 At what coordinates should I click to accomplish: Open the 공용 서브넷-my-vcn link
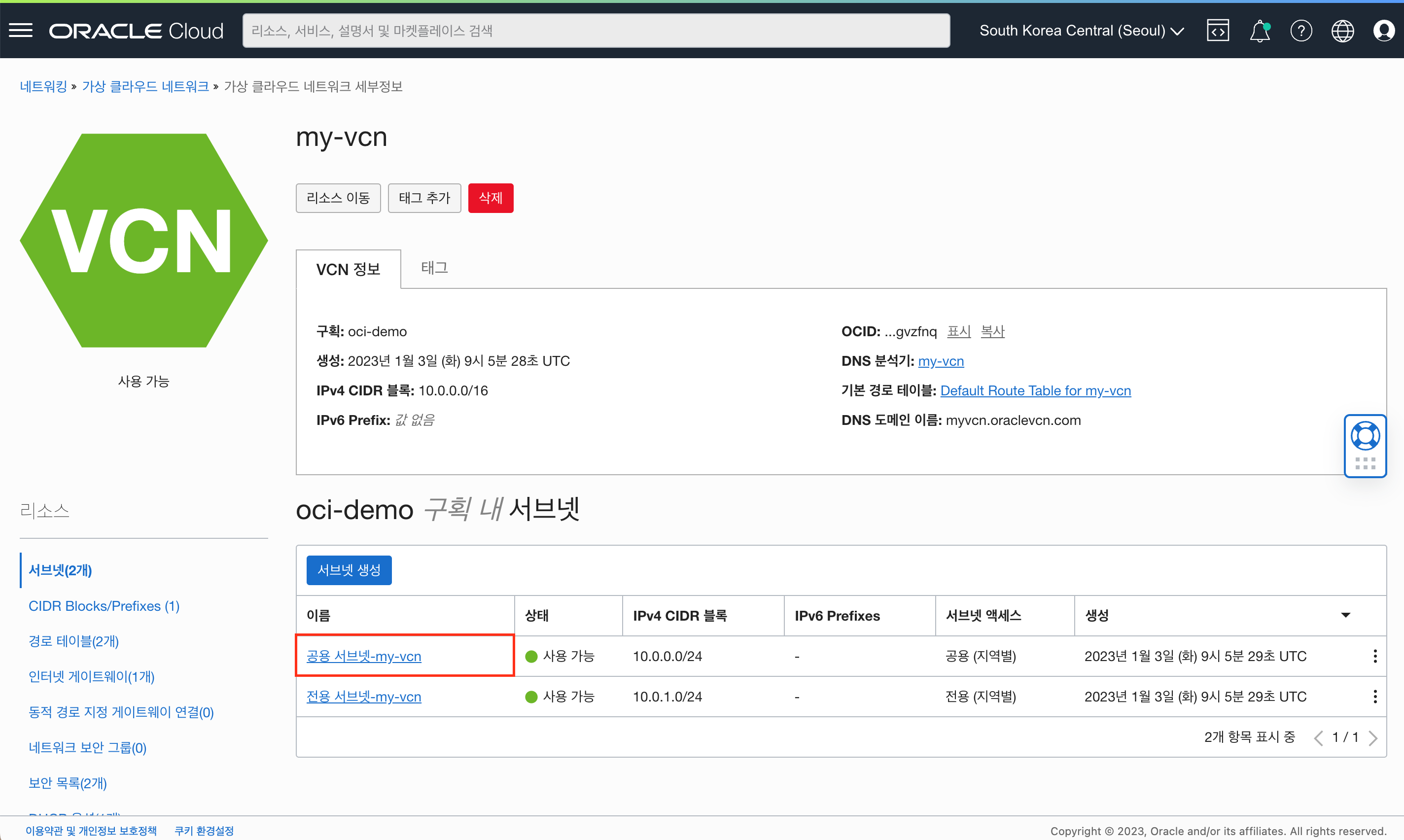click(x=363, y=656)
